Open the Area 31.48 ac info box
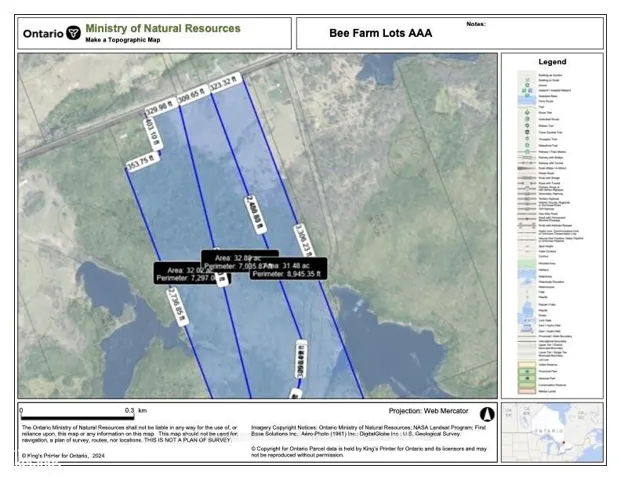The image size is (621, 480). coord(288,269)
